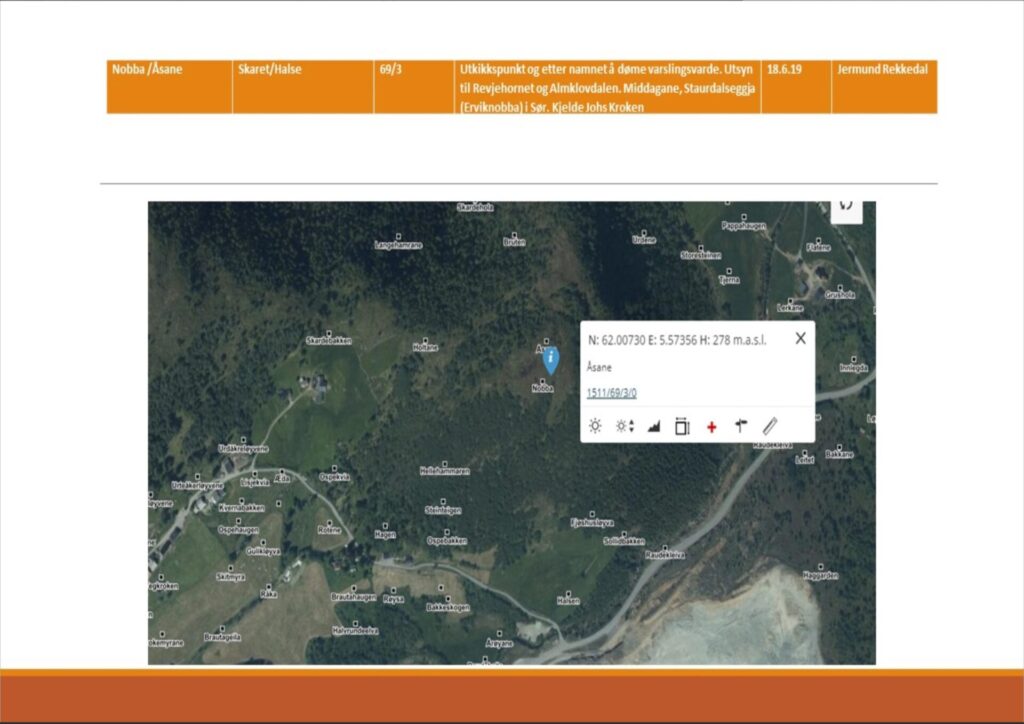Image resolution: width=1024 pixels, height=724 pixels.
Task: Select the ruler measure tool icon
Action: 769,426
